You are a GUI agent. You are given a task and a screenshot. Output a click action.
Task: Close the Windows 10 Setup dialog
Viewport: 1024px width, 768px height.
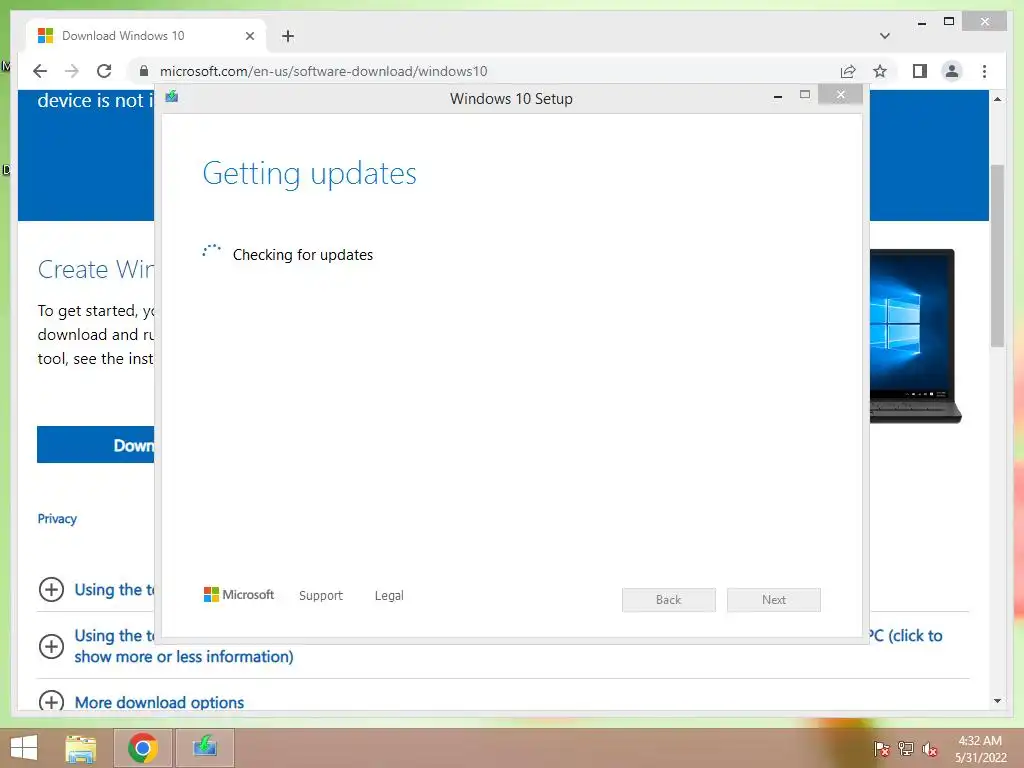[840, 95]
